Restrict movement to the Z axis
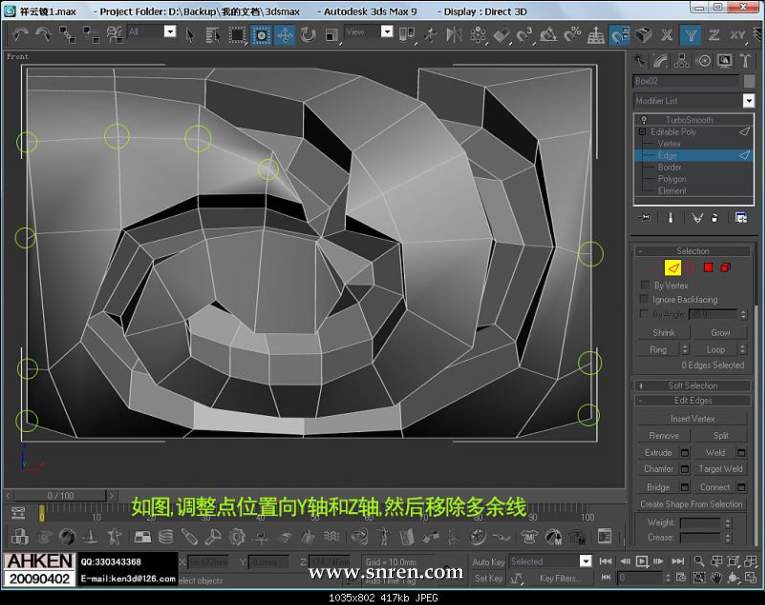765x605 pixels. [714, 35]
